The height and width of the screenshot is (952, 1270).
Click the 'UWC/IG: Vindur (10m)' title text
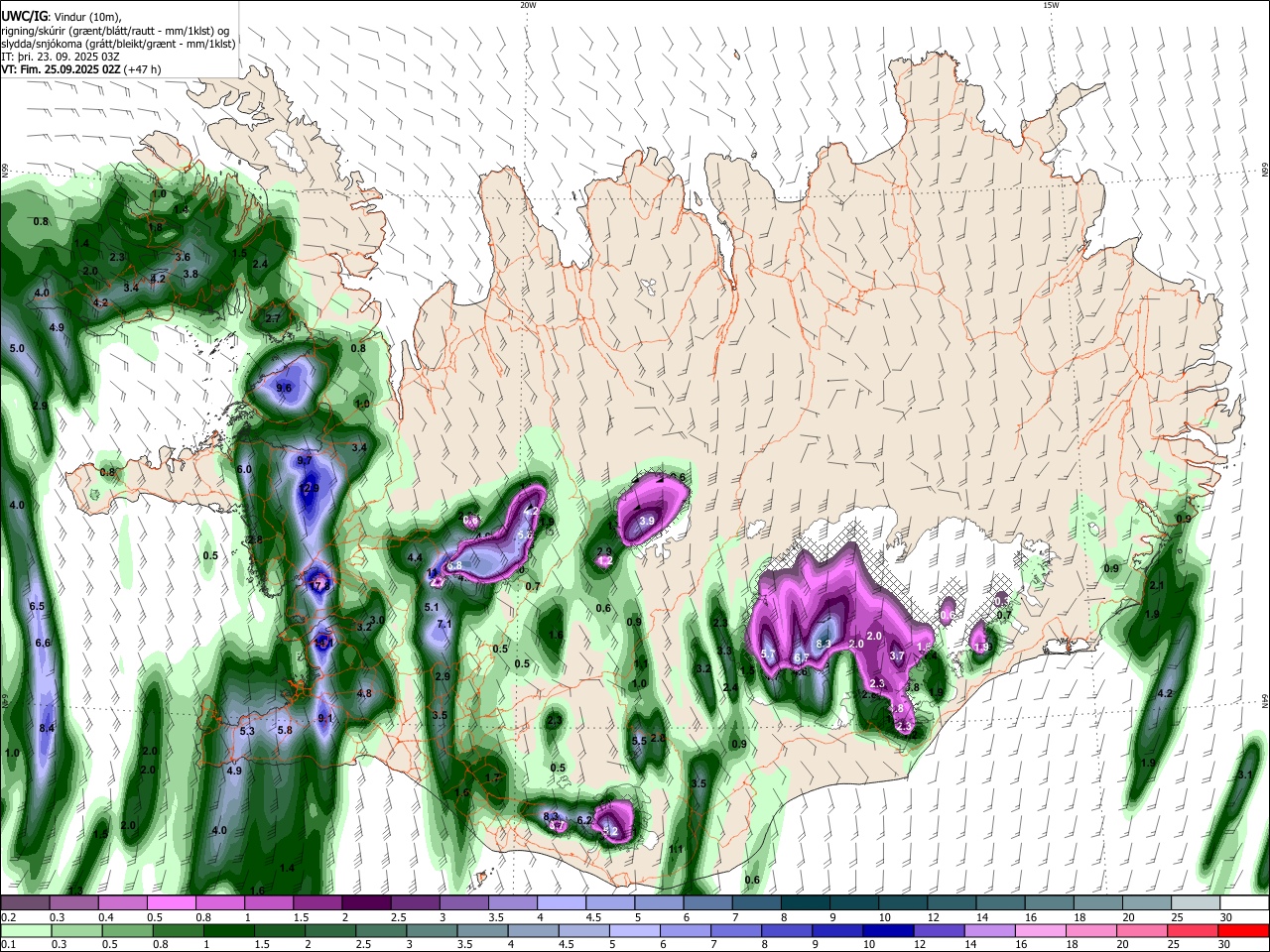[x=62, y=17]
